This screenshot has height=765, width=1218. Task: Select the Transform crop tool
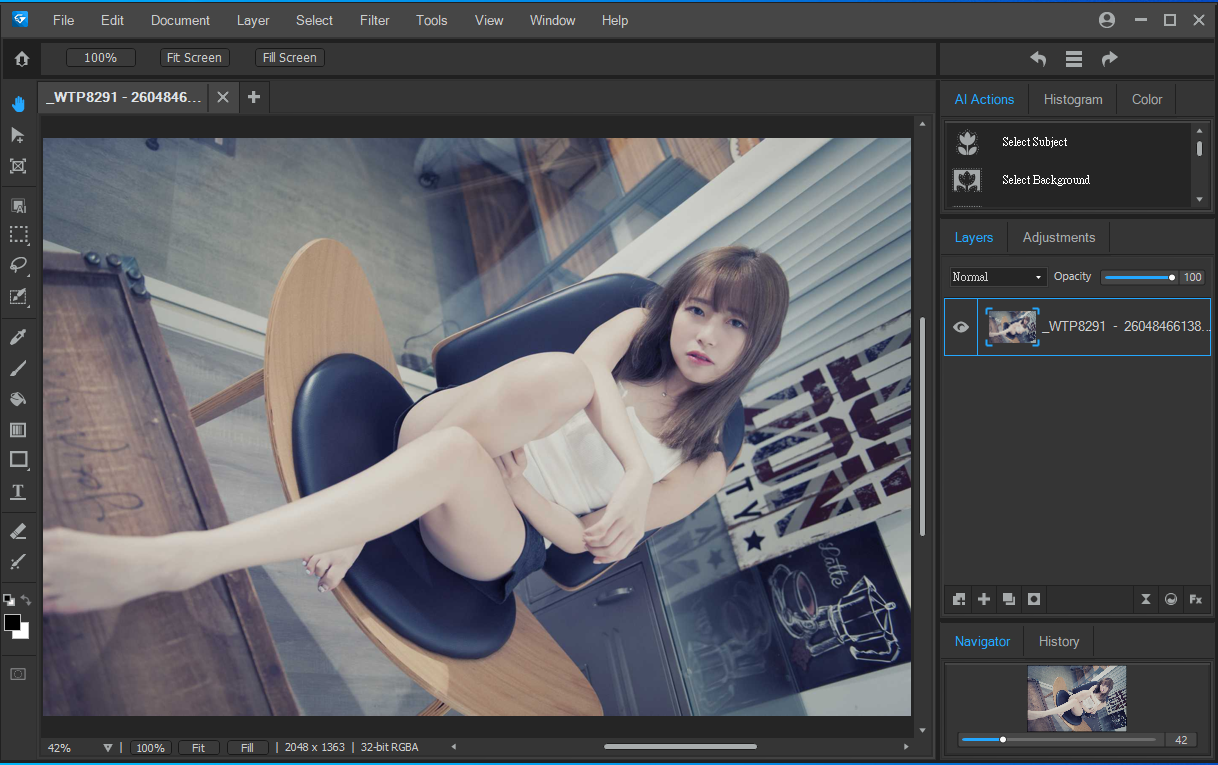[18, 166]
